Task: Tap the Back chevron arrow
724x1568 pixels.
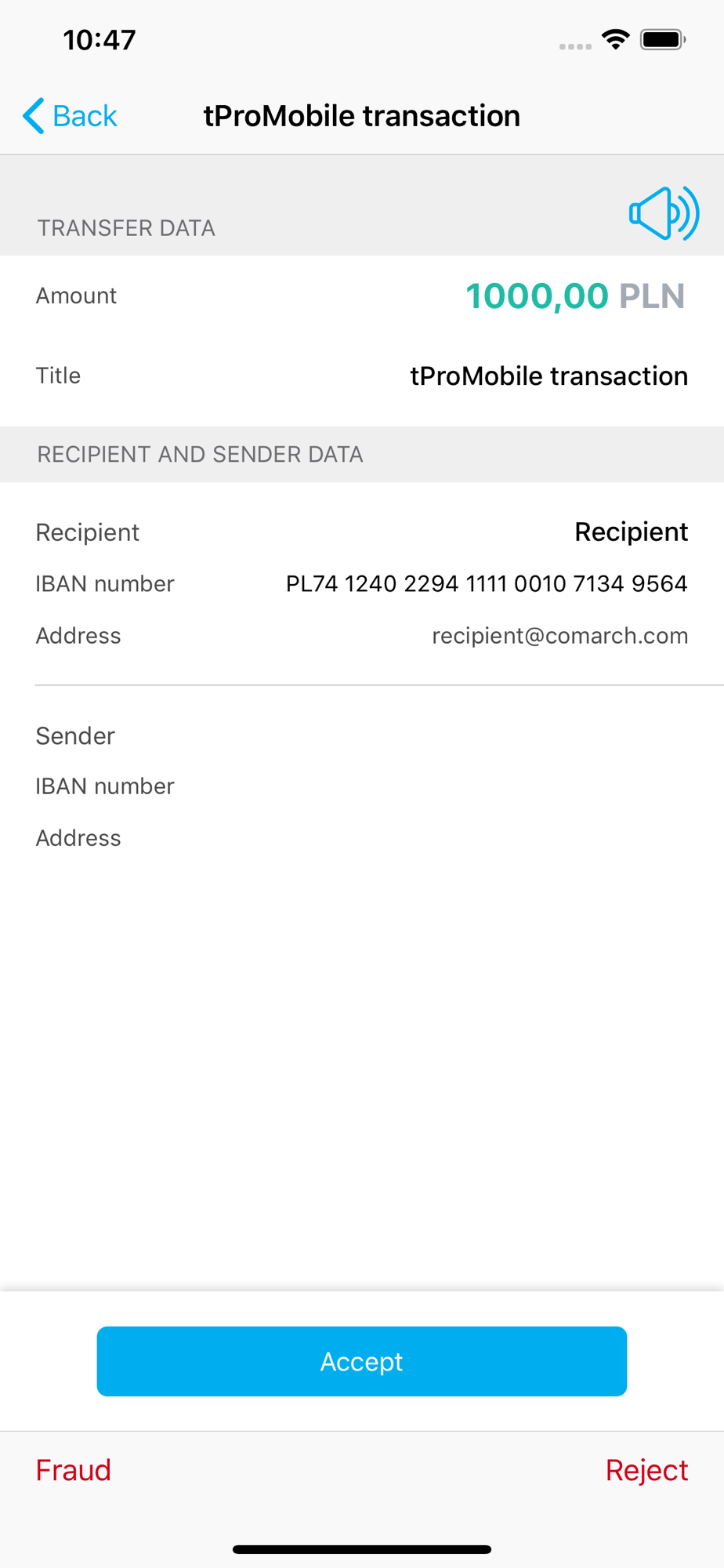Action: (33, 116)
